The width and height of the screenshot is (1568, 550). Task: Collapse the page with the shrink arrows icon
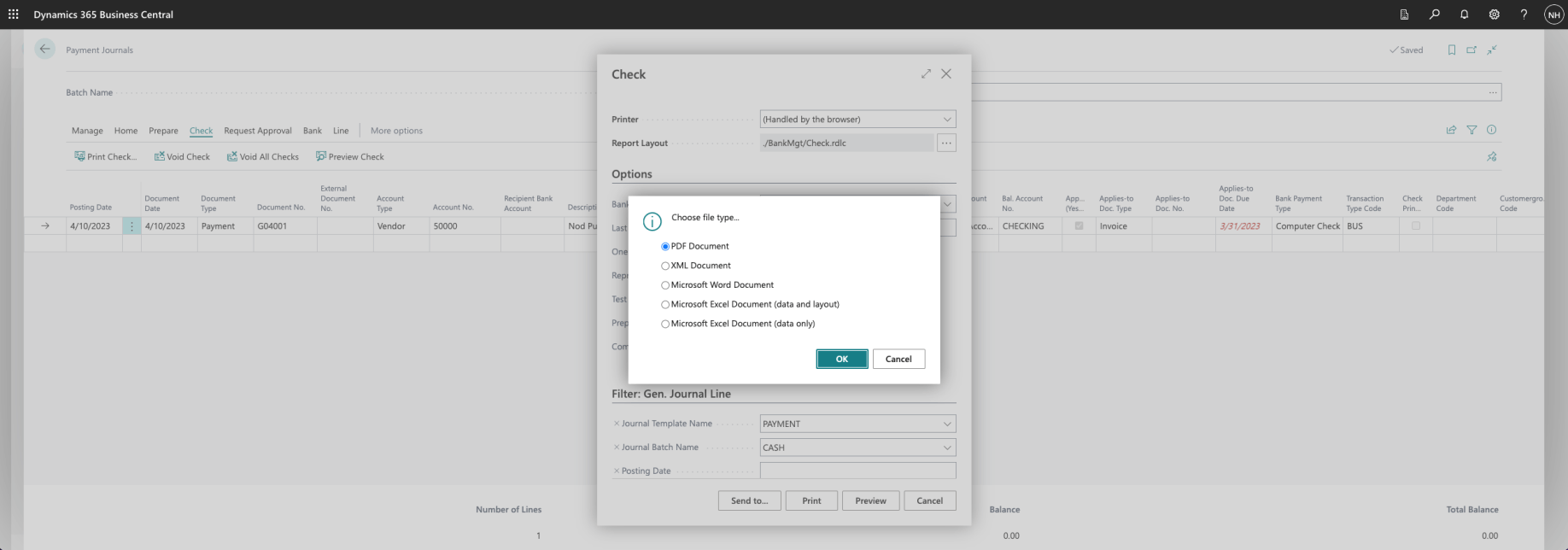pos(1492,50)
